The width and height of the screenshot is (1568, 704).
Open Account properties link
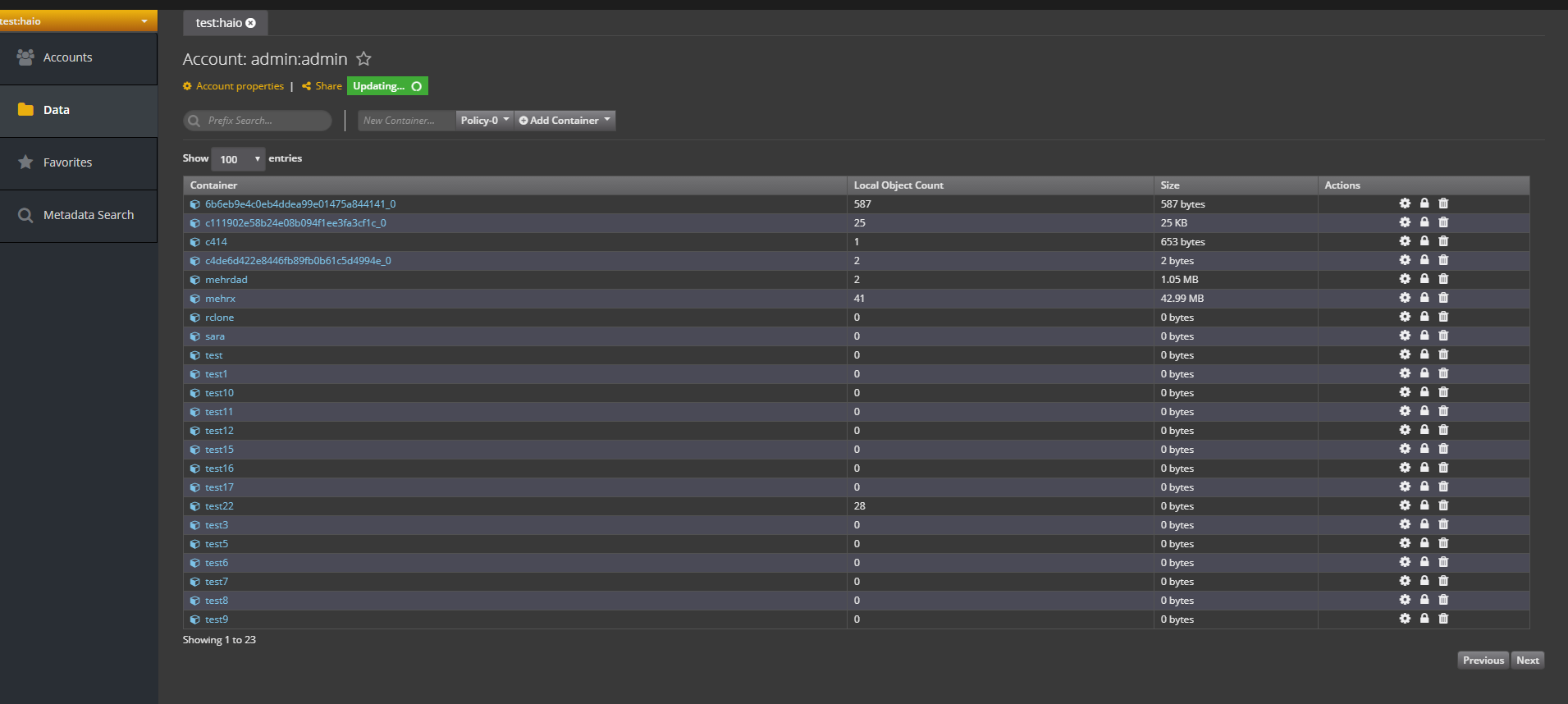click(240, 86)
